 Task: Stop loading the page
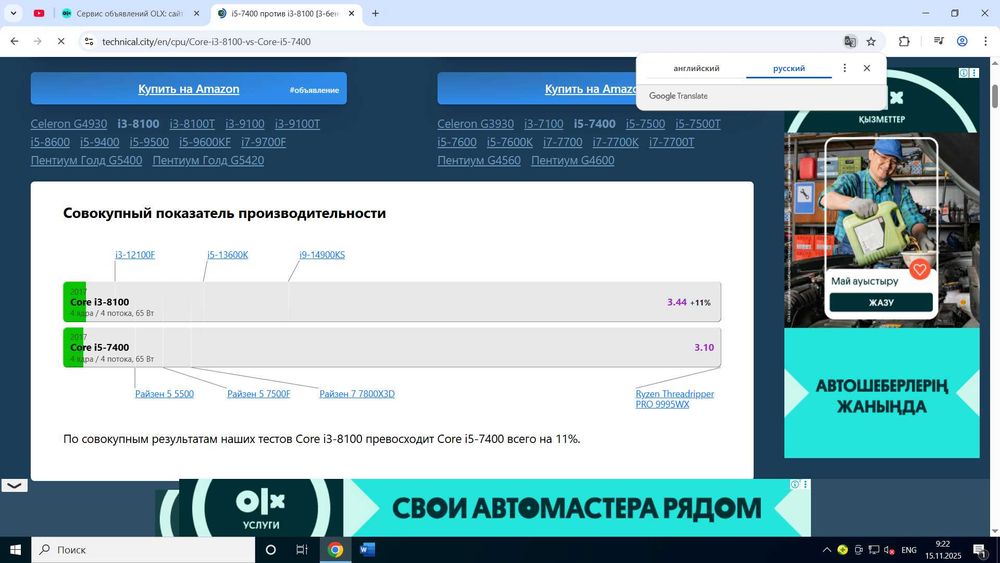pyautogui.click(x=61, y=41)
